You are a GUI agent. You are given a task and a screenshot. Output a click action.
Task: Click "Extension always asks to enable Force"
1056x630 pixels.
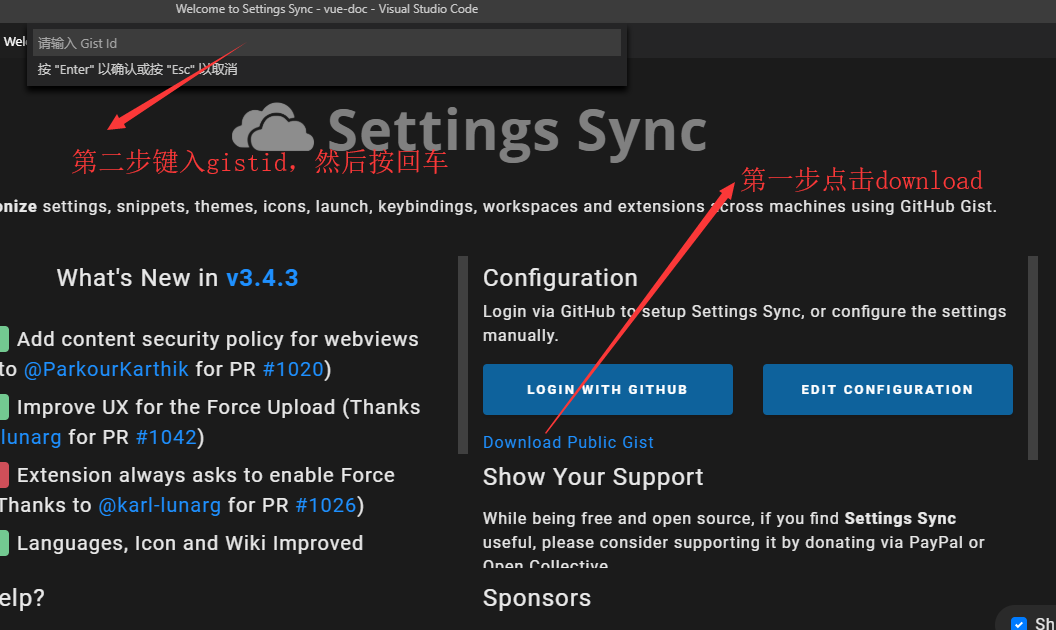point(205,475)
